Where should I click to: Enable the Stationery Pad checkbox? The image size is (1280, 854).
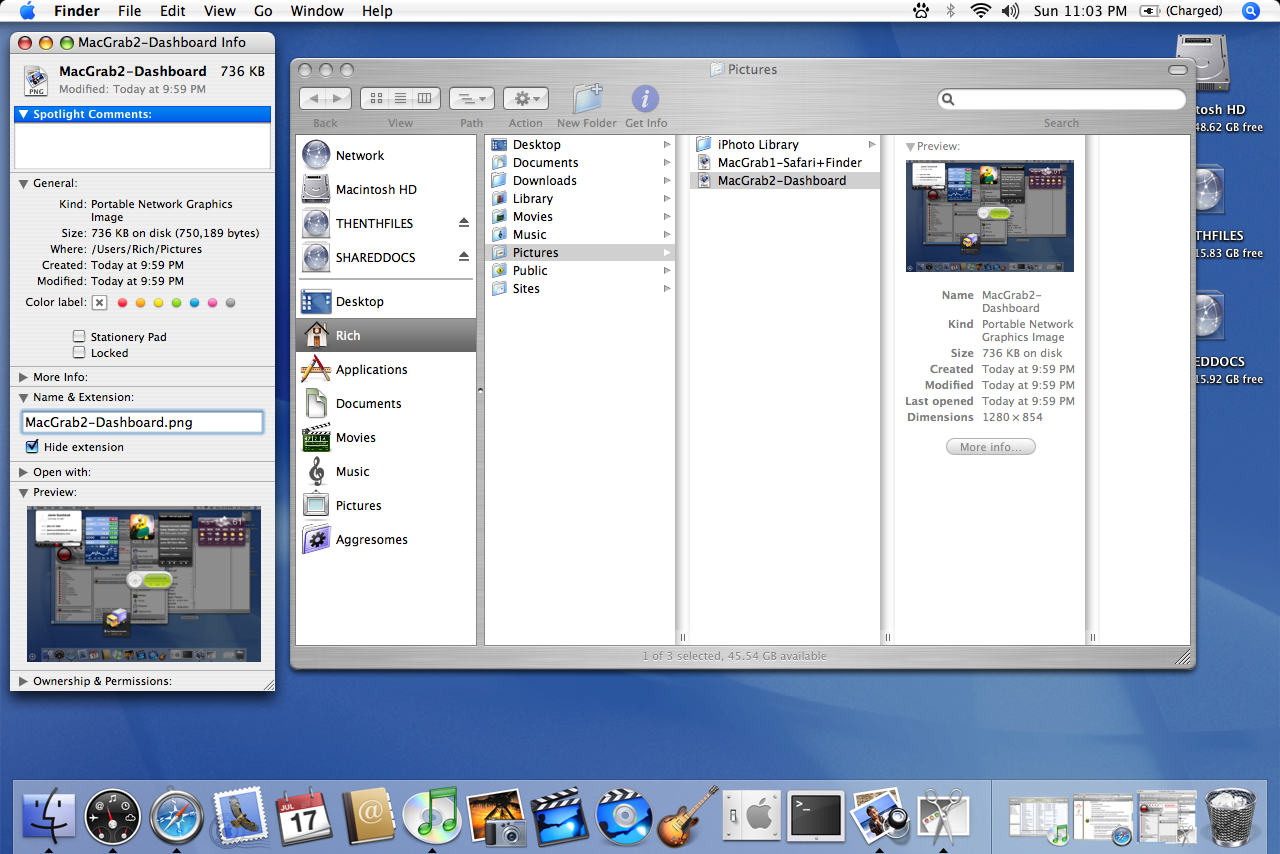[79, 337]
